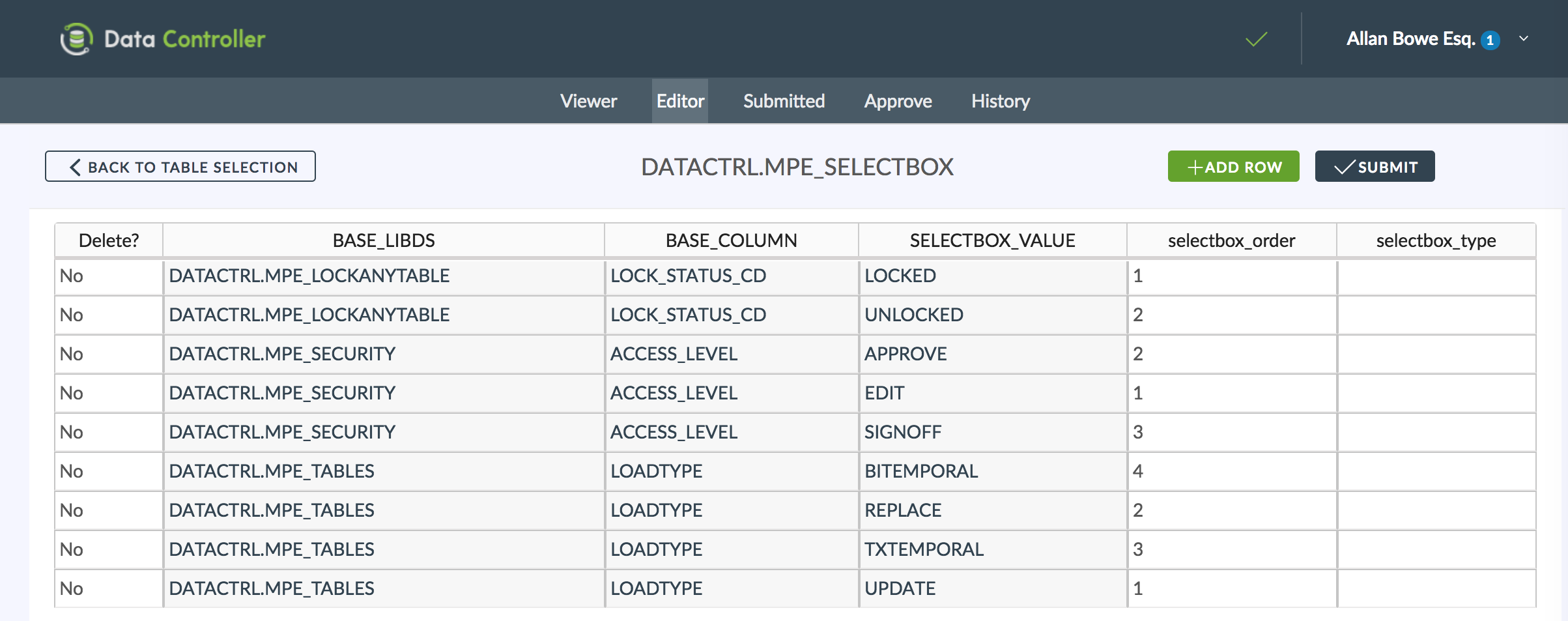Image resolution: width=1568 pixels, height=621 pixels.
Task: Open the Submitted tab
Action: pos(784,101)
